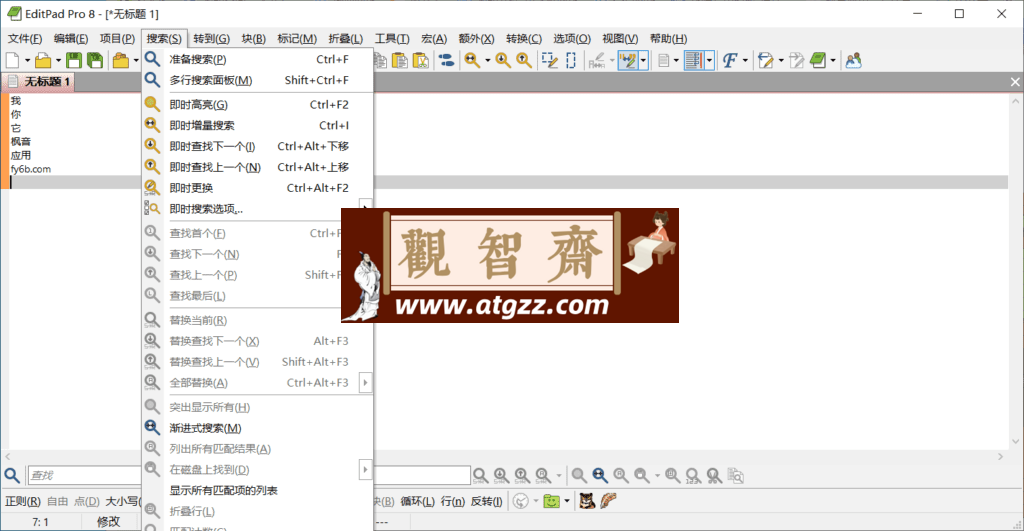Toggle the 自由 free-spacing option
The height and width of the screenshot is (531, 1024).
[x=57, y=502]
